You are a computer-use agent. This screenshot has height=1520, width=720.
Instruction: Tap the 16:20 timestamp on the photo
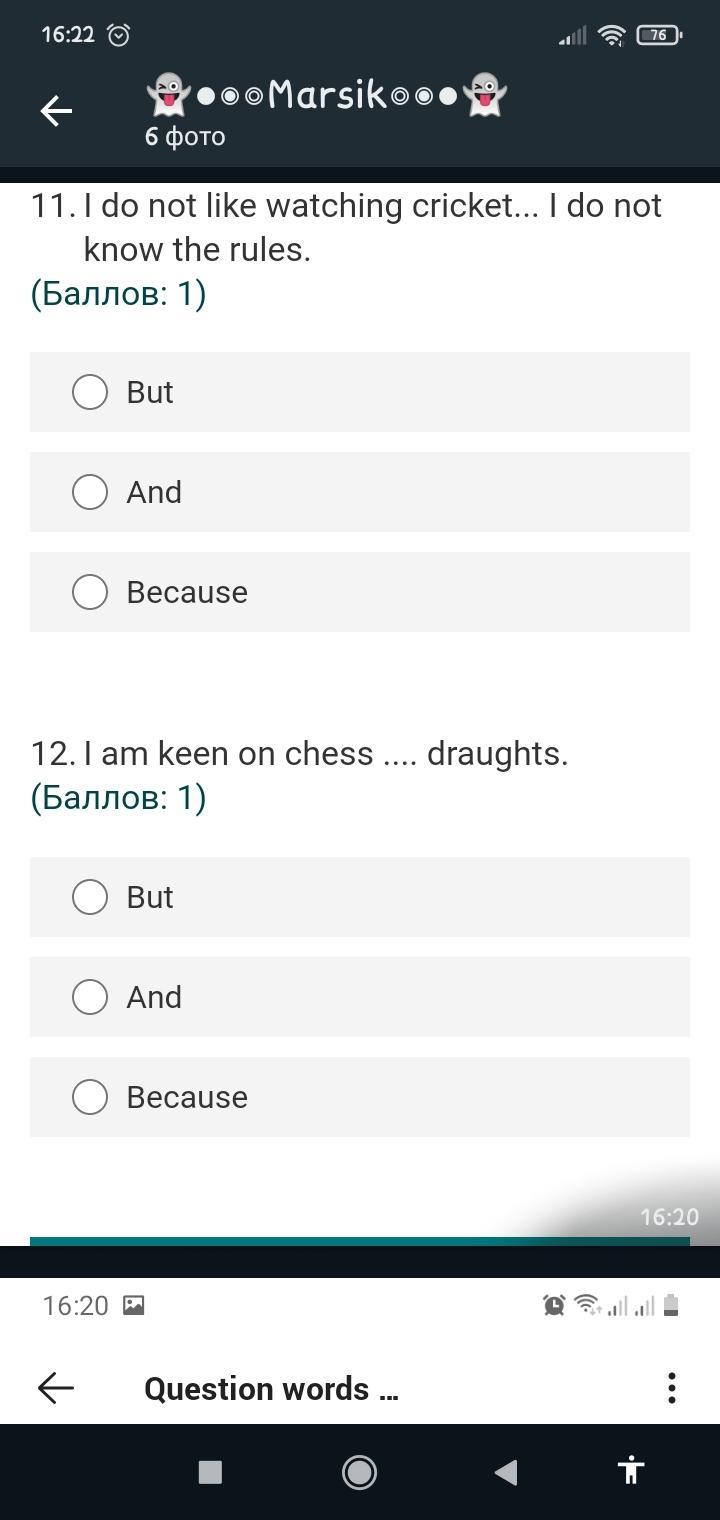pos(669,1217)
